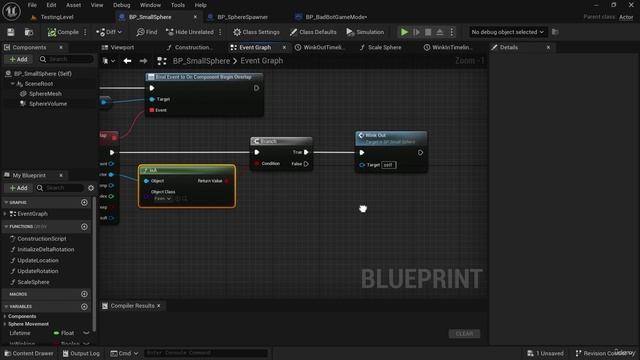Open the Edit menu
Image resolution: width=640 pixels, height=360 pixels.
click(51, 5)
